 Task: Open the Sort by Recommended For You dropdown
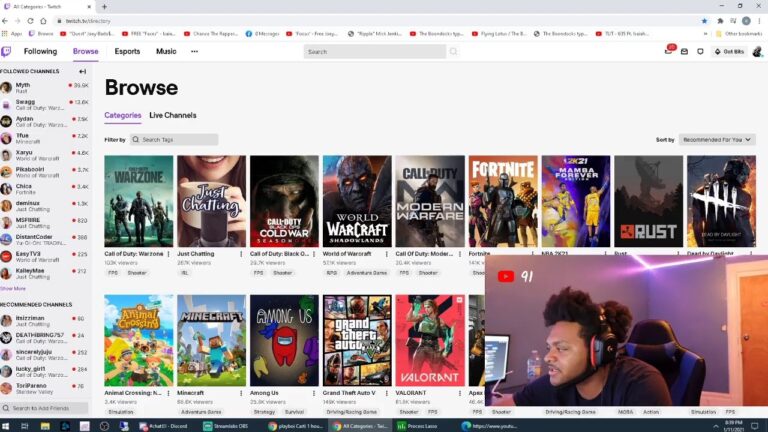pos(717,140)
